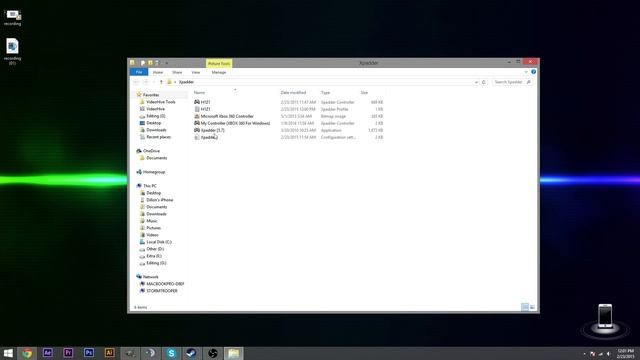Open OBS from the taskbar
The height and width of the screenshot is (360, 640).
213,353
